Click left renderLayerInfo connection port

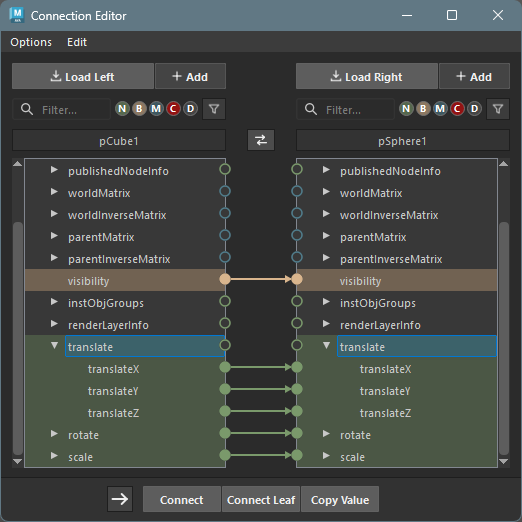point(225,323)
